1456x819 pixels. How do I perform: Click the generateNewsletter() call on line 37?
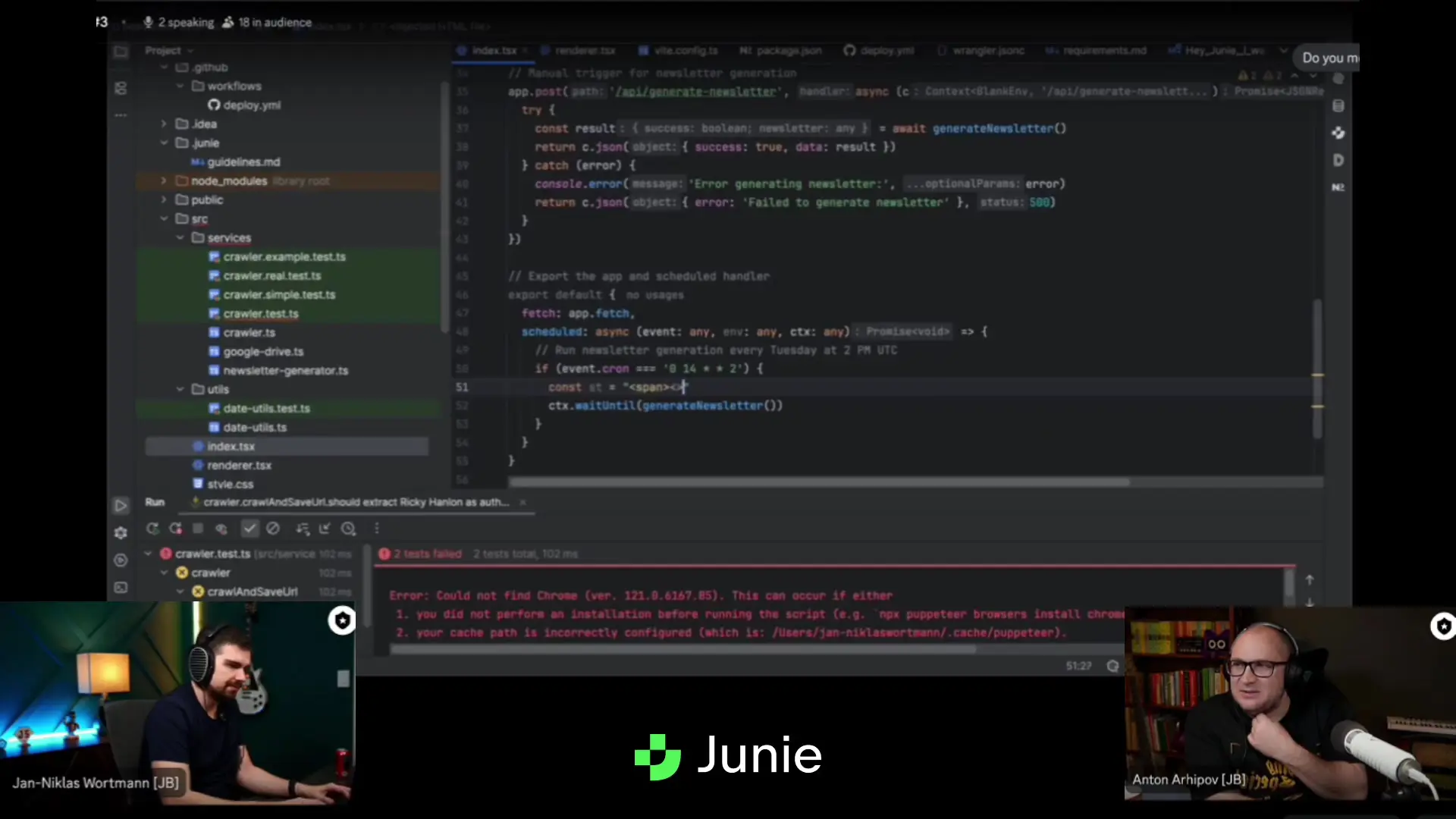[x=999, y=129]
